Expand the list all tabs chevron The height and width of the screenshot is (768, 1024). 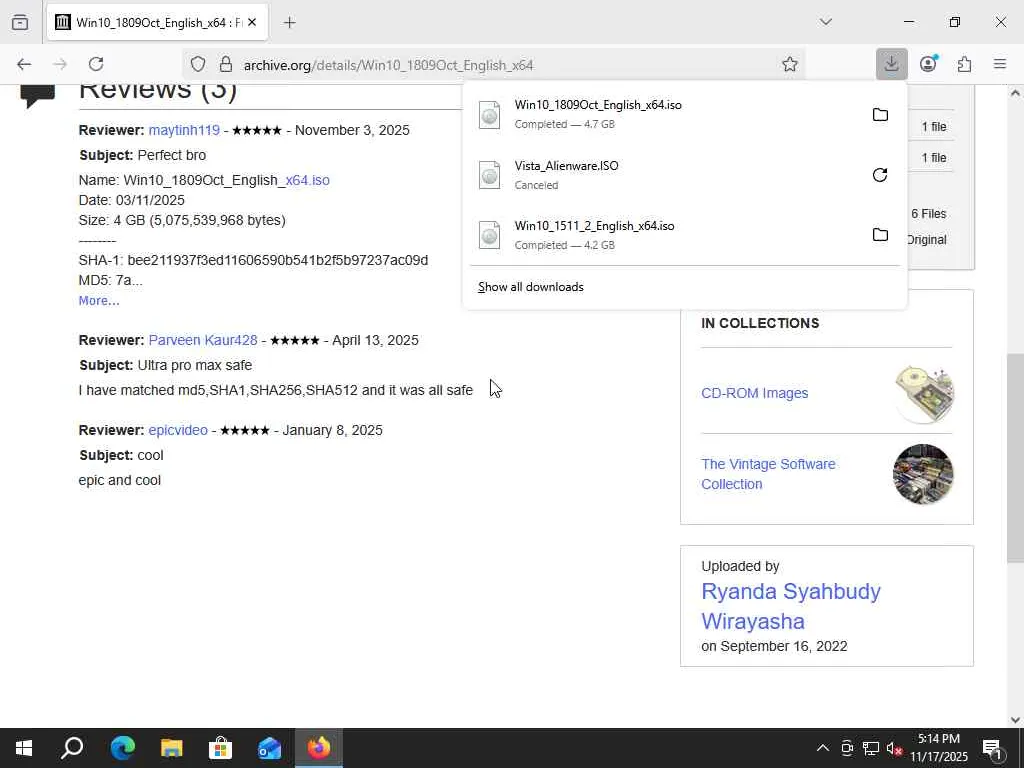825,22
